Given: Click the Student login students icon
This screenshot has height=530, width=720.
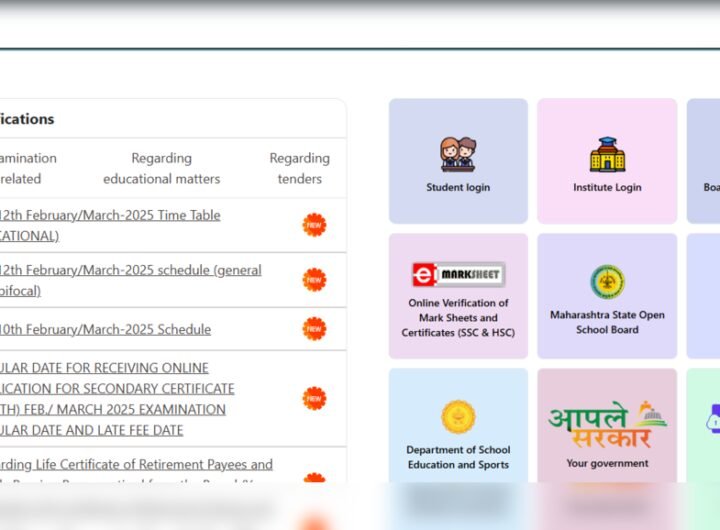Looking at the screenshot, I should point(458,155).
